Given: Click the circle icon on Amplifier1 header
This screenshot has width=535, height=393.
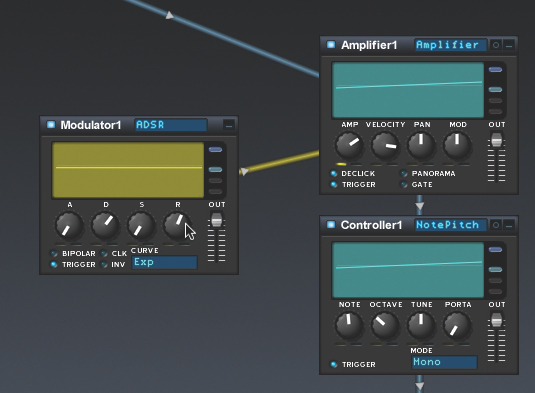Looking at the screenshot, I should tap(496, 45).
